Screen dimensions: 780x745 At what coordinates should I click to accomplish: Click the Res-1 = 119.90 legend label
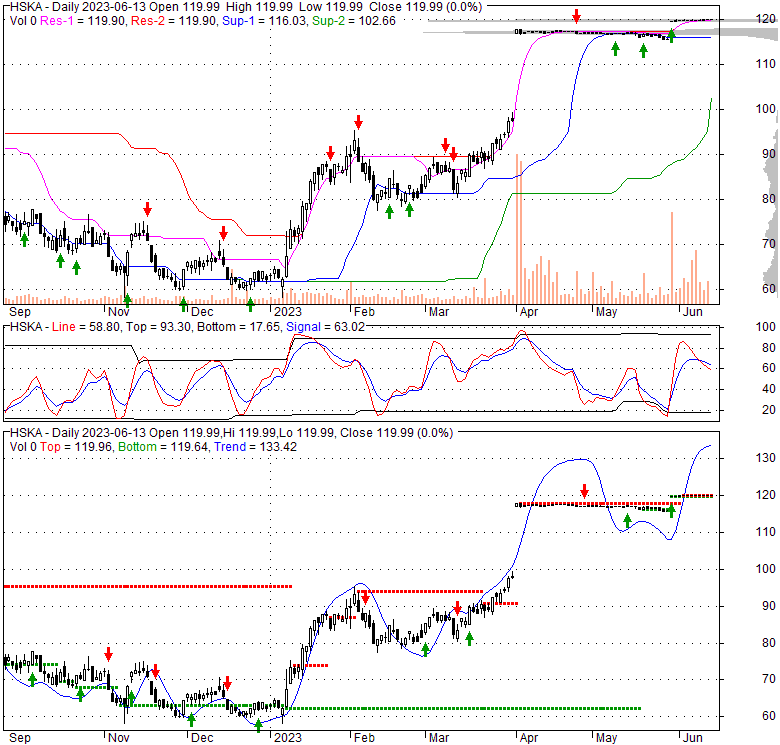pos(84,21)
